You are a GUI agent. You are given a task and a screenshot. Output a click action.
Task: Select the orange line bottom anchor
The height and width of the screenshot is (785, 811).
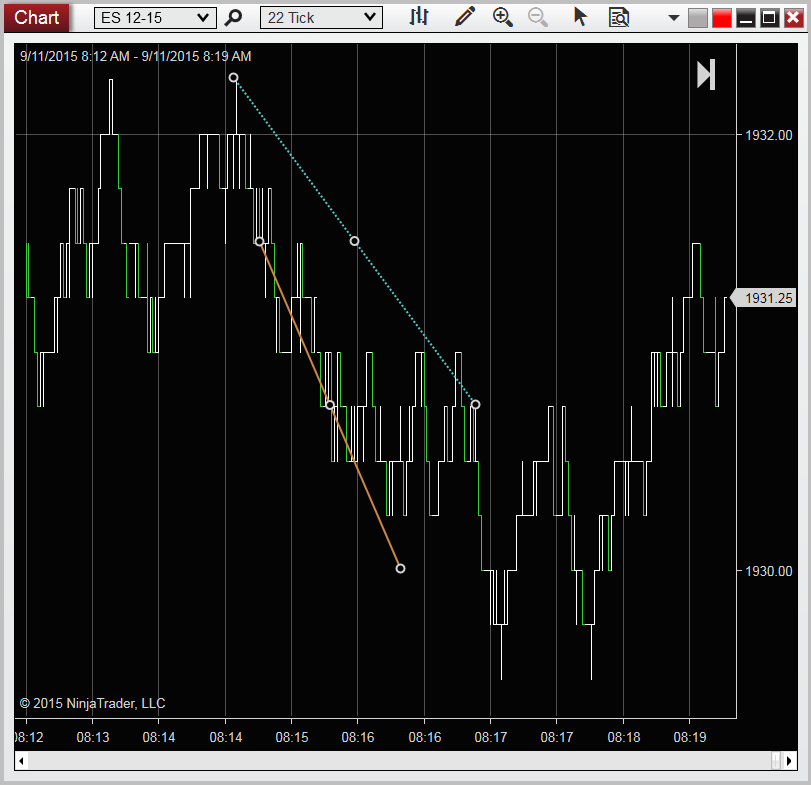coord(400,568)
